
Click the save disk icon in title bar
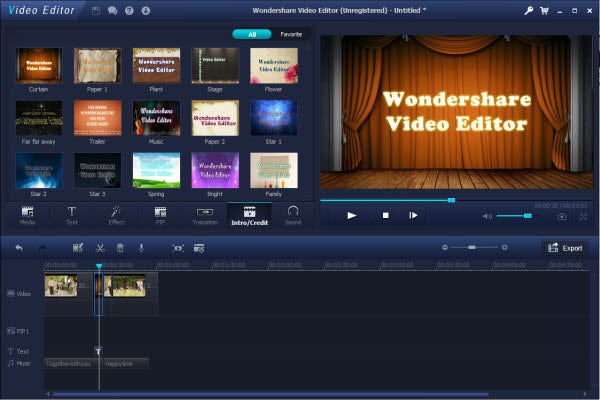[x=95, y=10]
